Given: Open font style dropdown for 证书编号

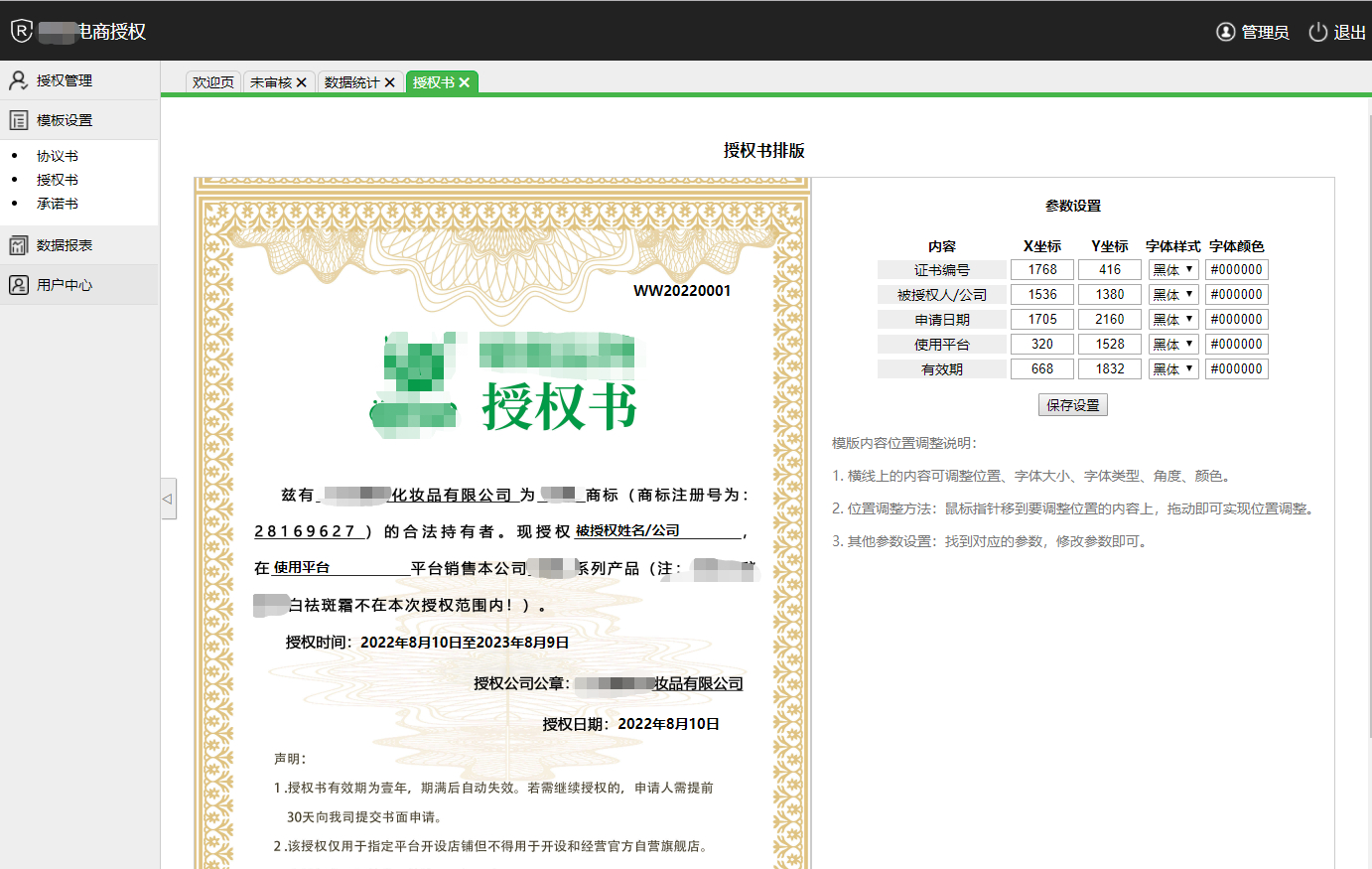Looking at the screenshot, I should [1173, 269].
